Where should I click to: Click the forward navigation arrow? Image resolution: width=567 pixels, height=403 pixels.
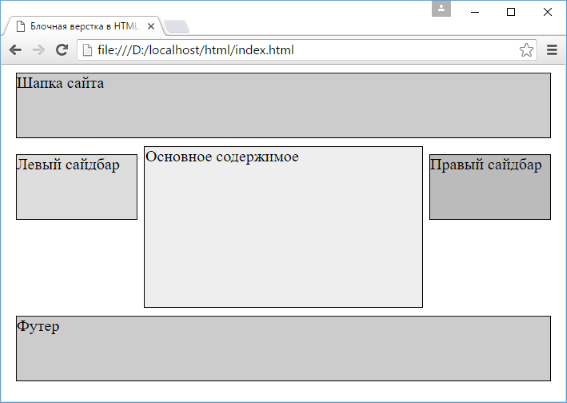(39, 50)
